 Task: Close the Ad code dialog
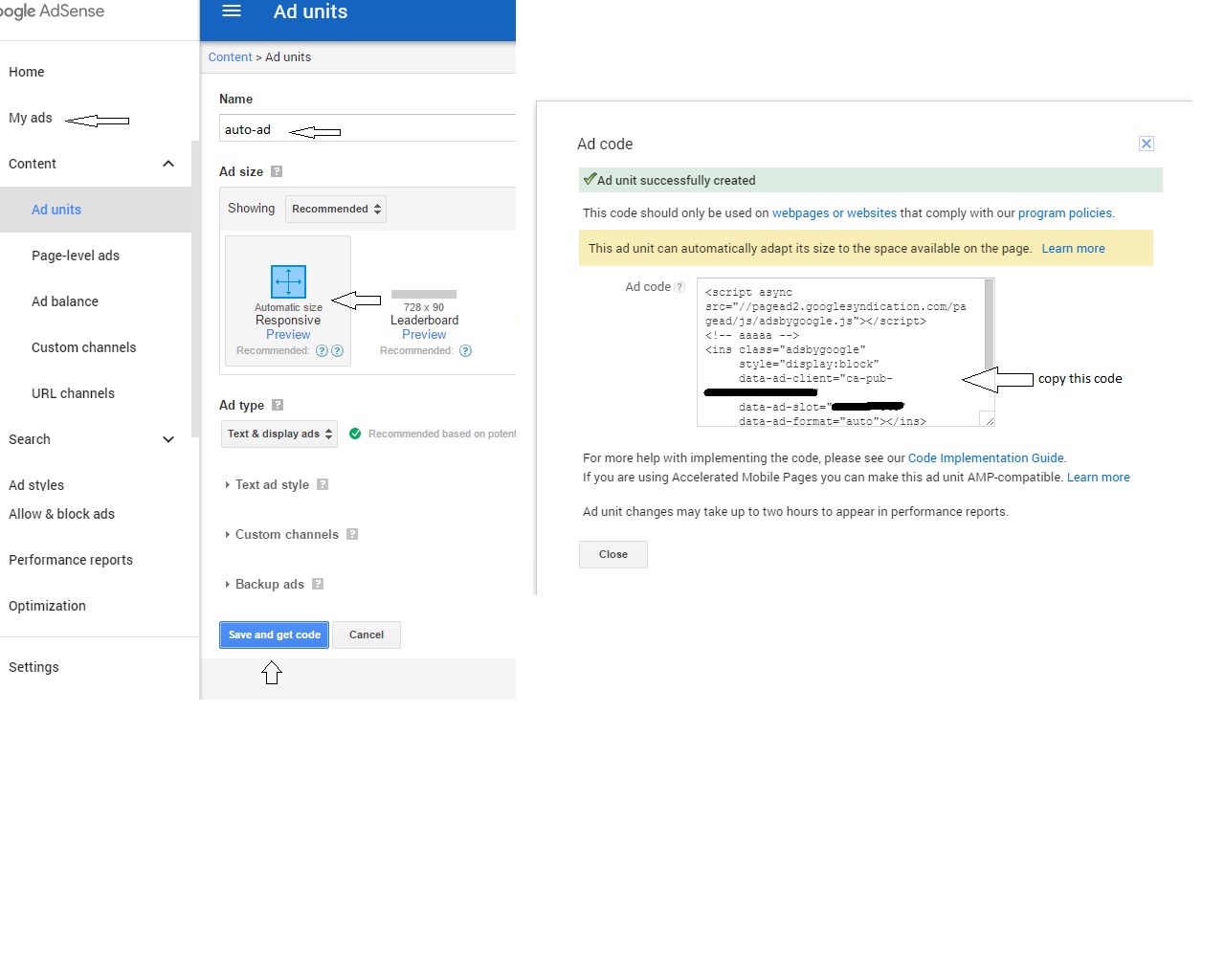pos(1147,144)
